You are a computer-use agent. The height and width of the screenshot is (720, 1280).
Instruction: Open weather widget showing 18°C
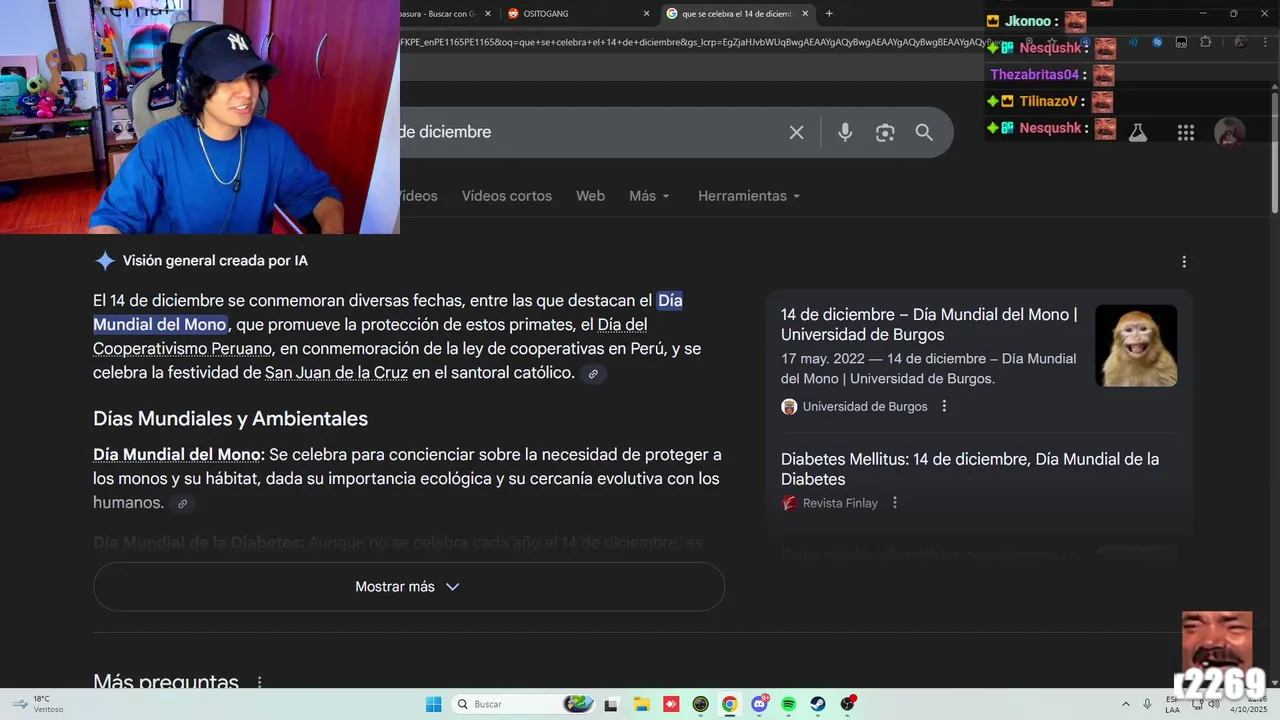40,704
